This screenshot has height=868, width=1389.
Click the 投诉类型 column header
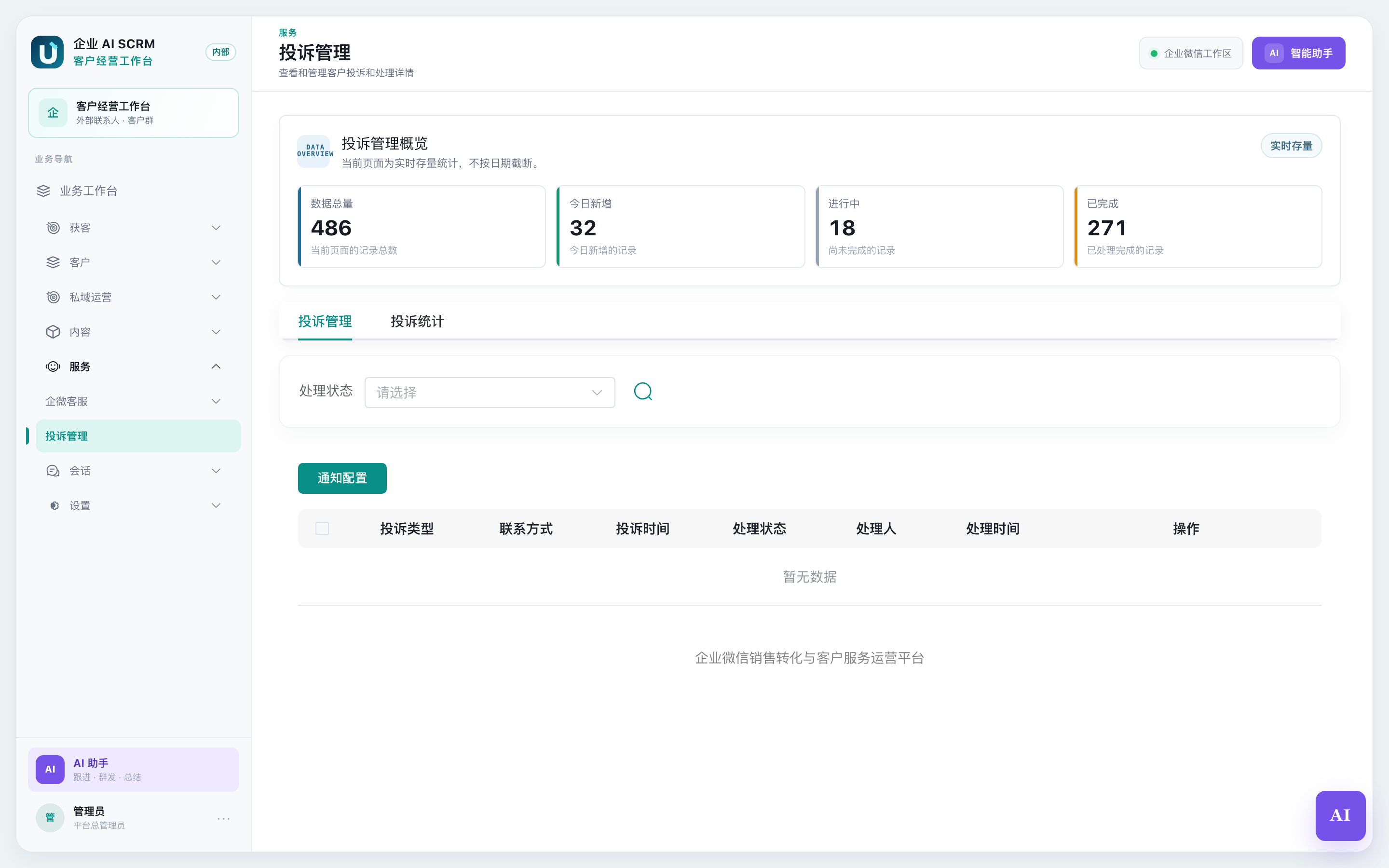pyautogui.click(x=407, y=528)
